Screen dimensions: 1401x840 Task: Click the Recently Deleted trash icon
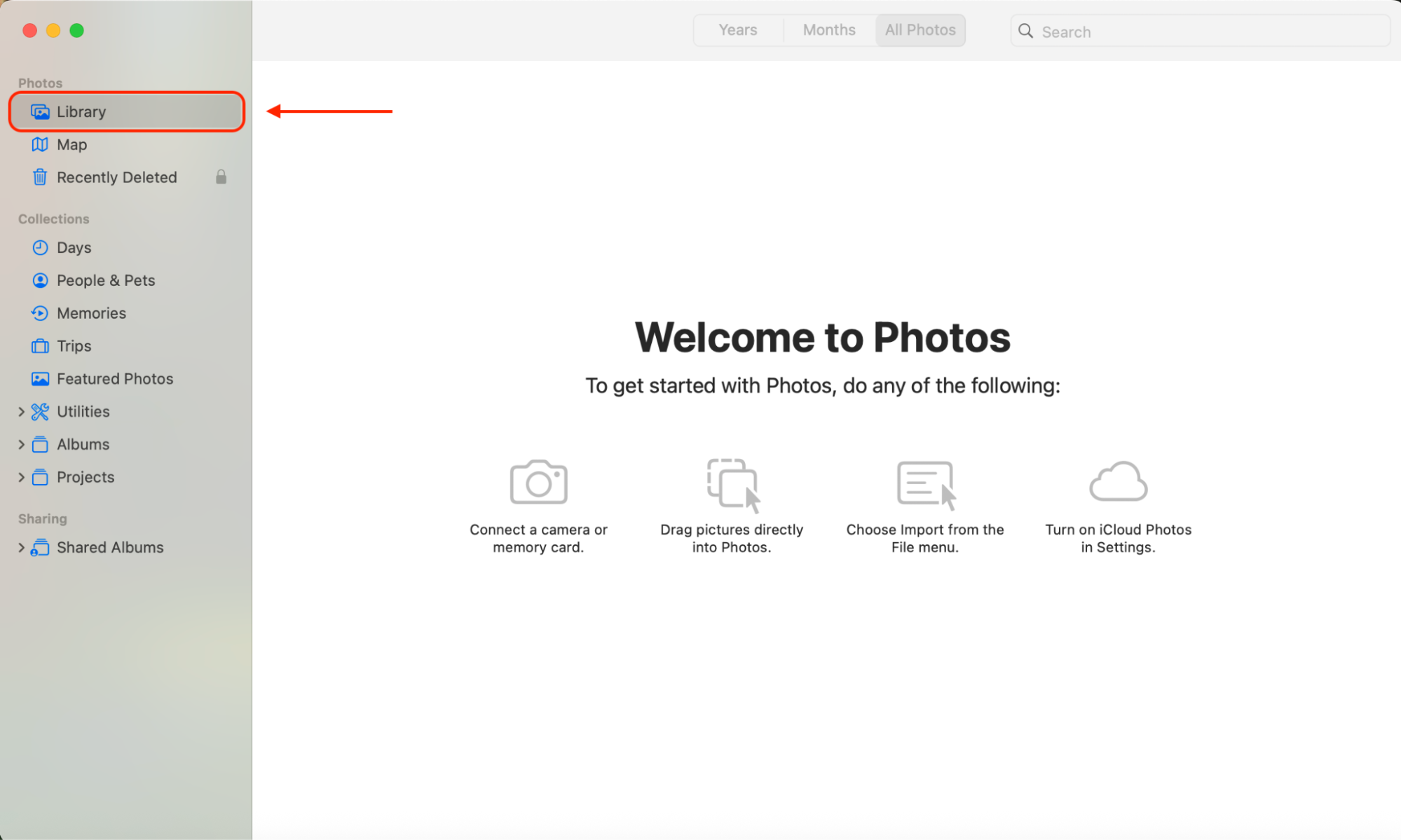tap(40, 177)
